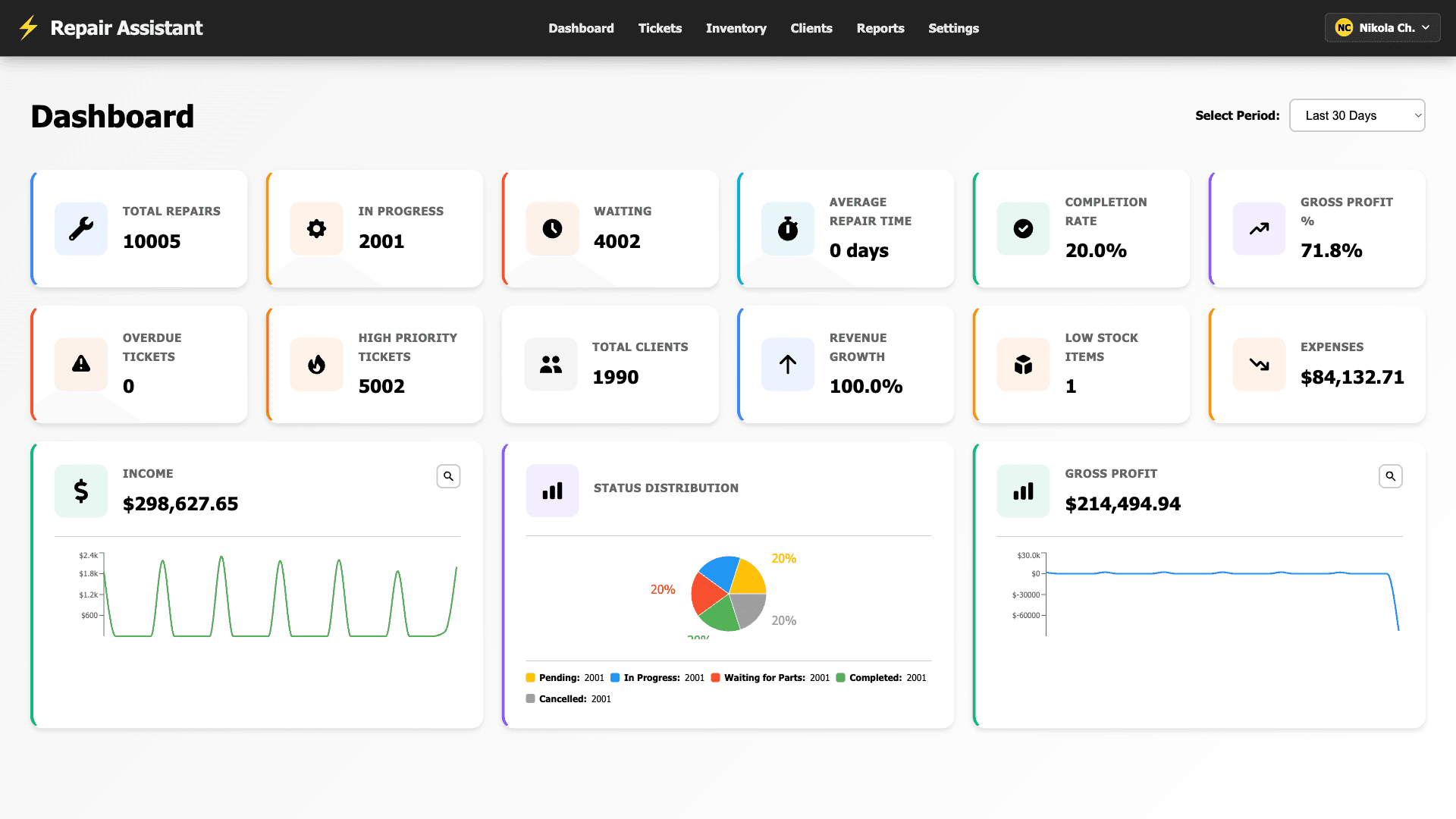Image resolution: width=1456 pixels, height=819 pixels.
Task: Expand the account menu for Nikola Ch.
Action: pyautogui.click(x=1382, y=27)
